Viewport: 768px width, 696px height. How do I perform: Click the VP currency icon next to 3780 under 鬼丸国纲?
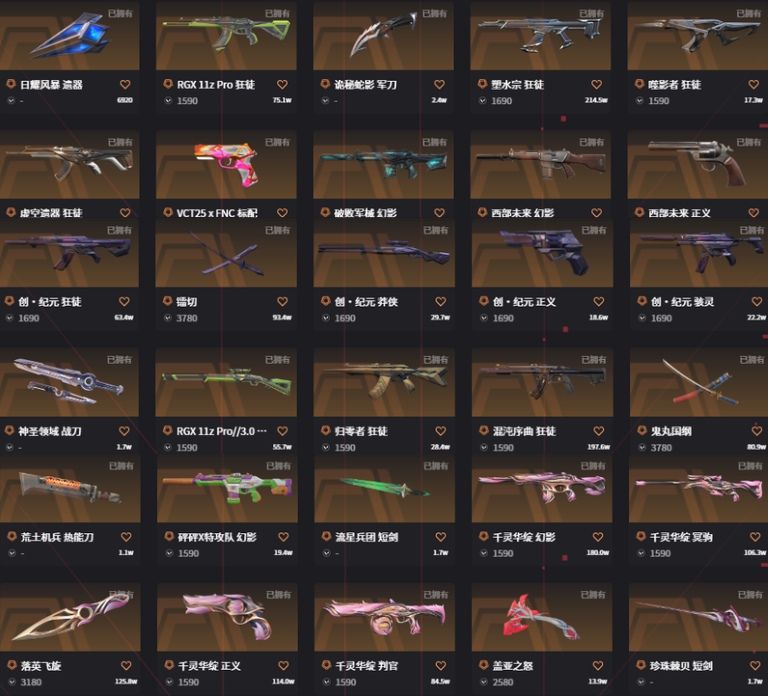641,448
